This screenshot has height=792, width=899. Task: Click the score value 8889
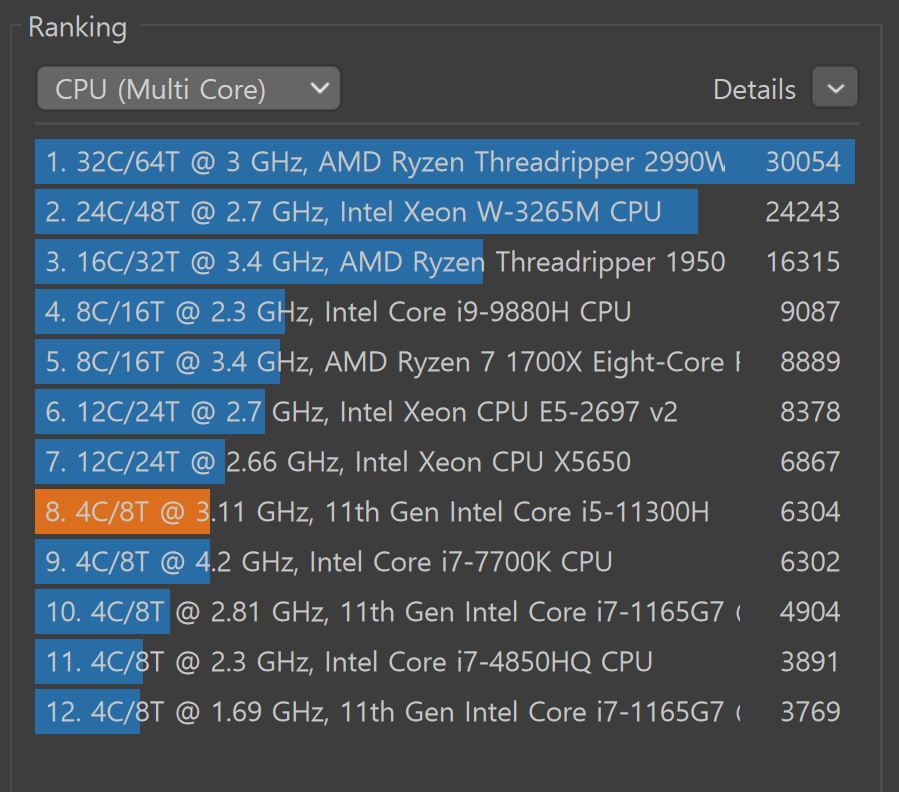810,362
